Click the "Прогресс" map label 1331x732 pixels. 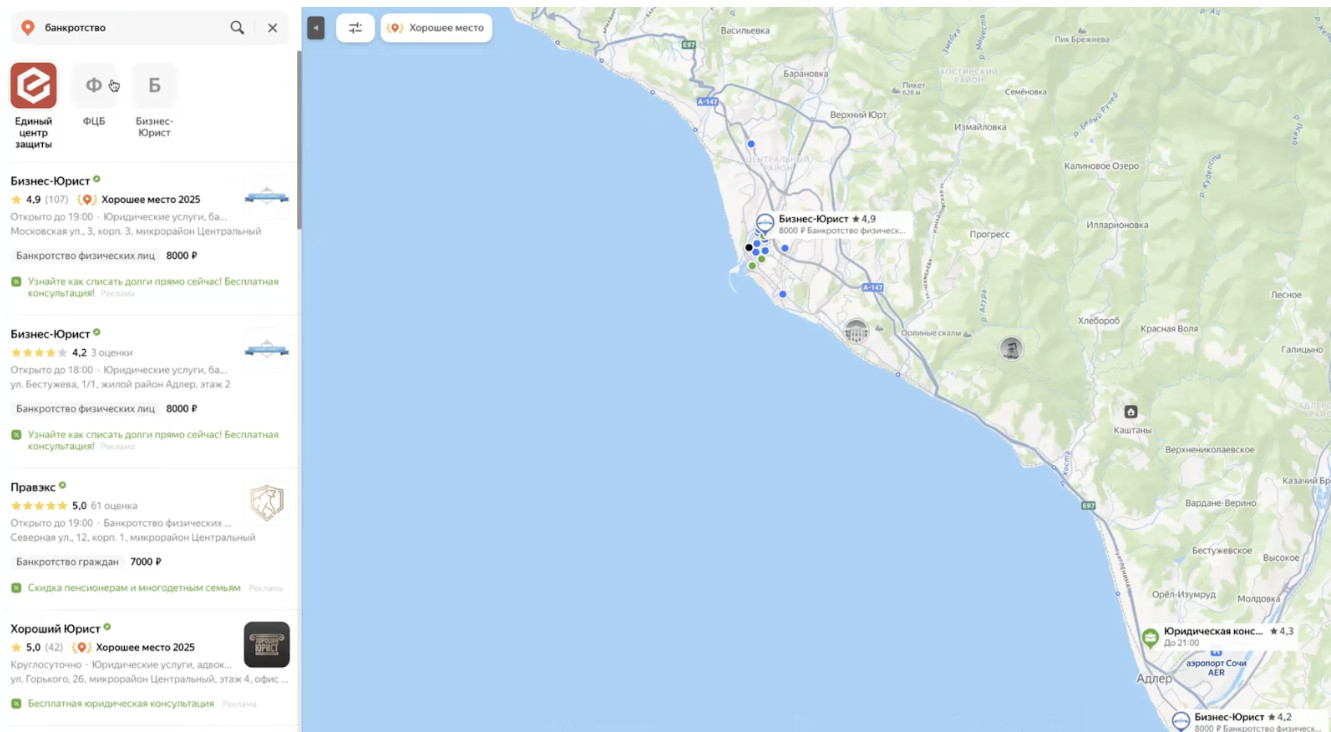click(x=990, y=235)
